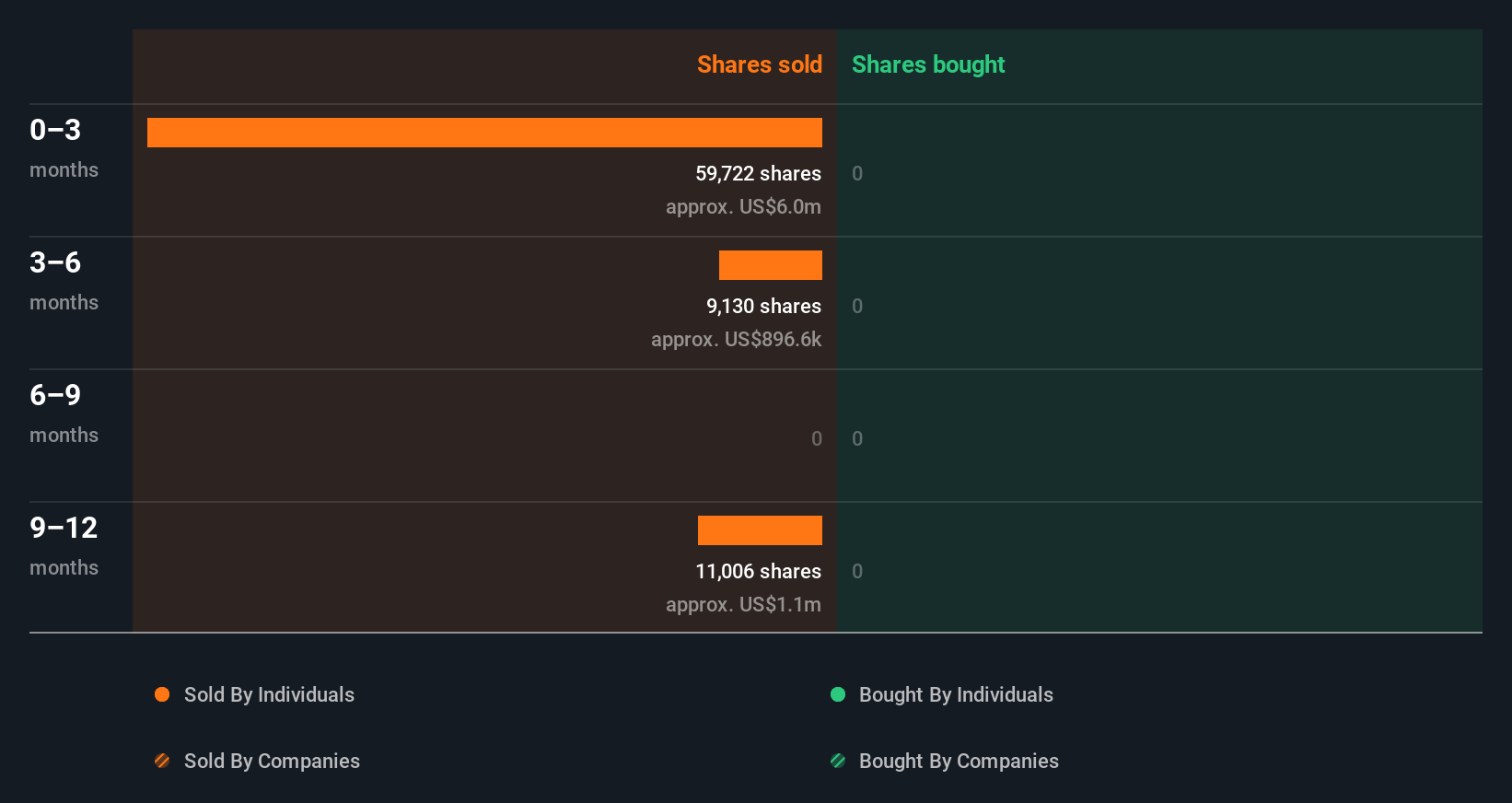Click the Shares sold column header

[x=760, y=64]
